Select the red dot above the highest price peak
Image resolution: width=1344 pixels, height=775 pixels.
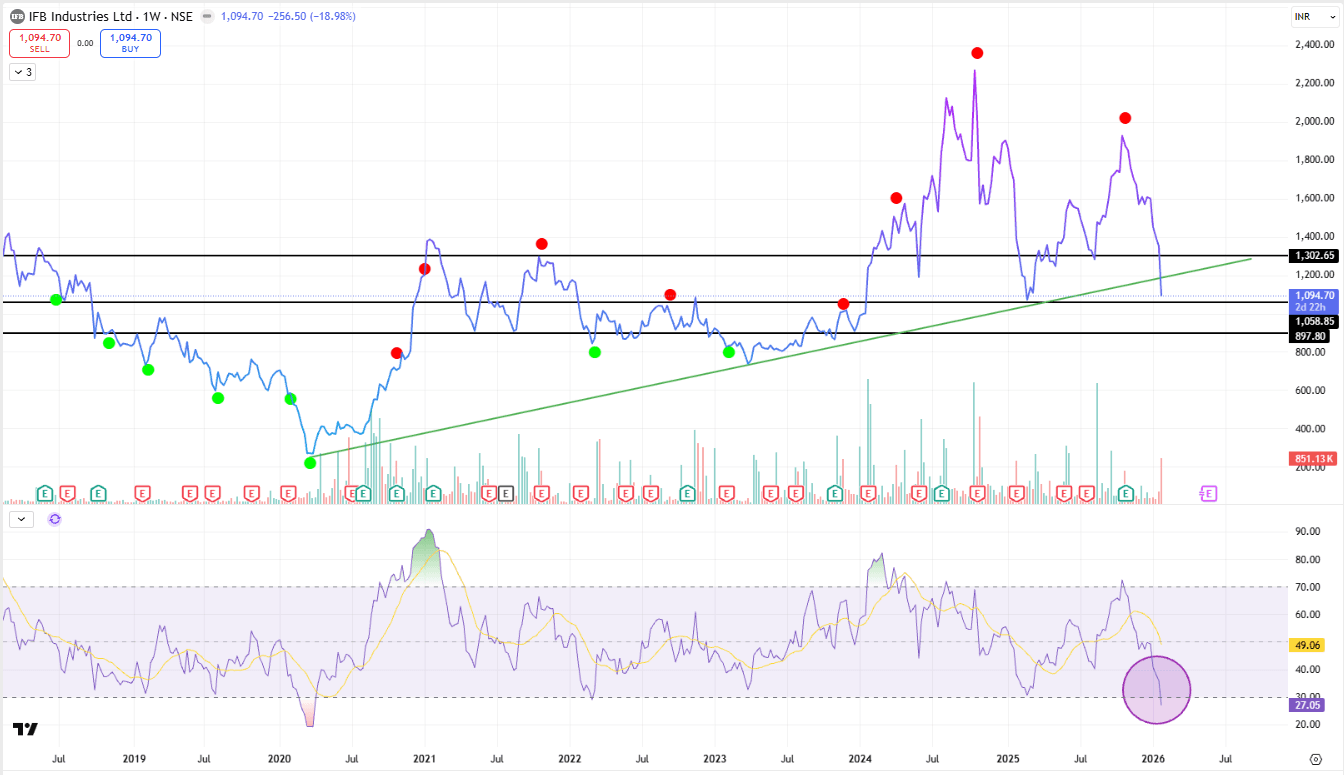point(977,53)
